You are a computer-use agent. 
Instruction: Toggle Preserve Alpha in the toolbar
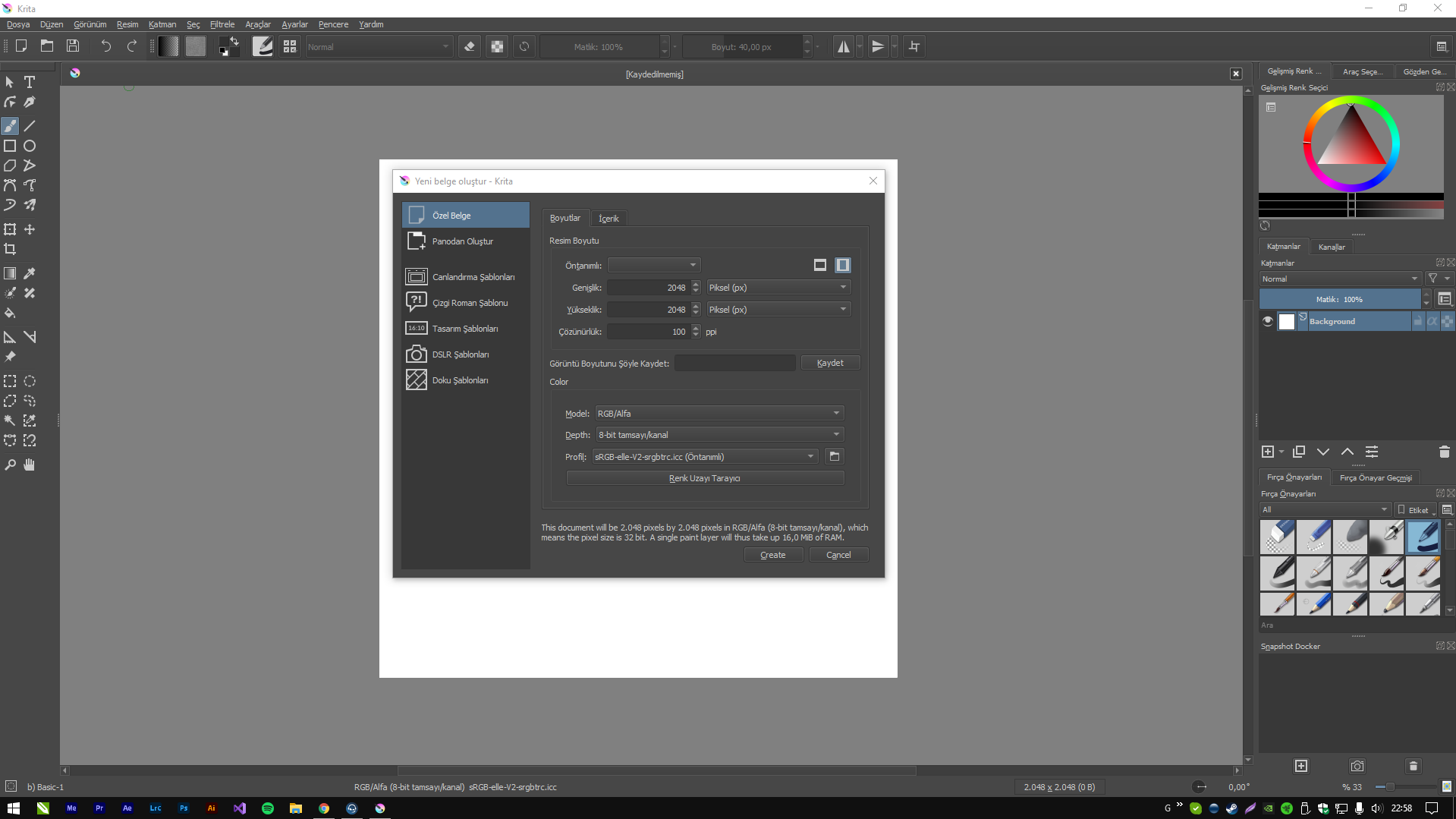[x=497, y=46]
